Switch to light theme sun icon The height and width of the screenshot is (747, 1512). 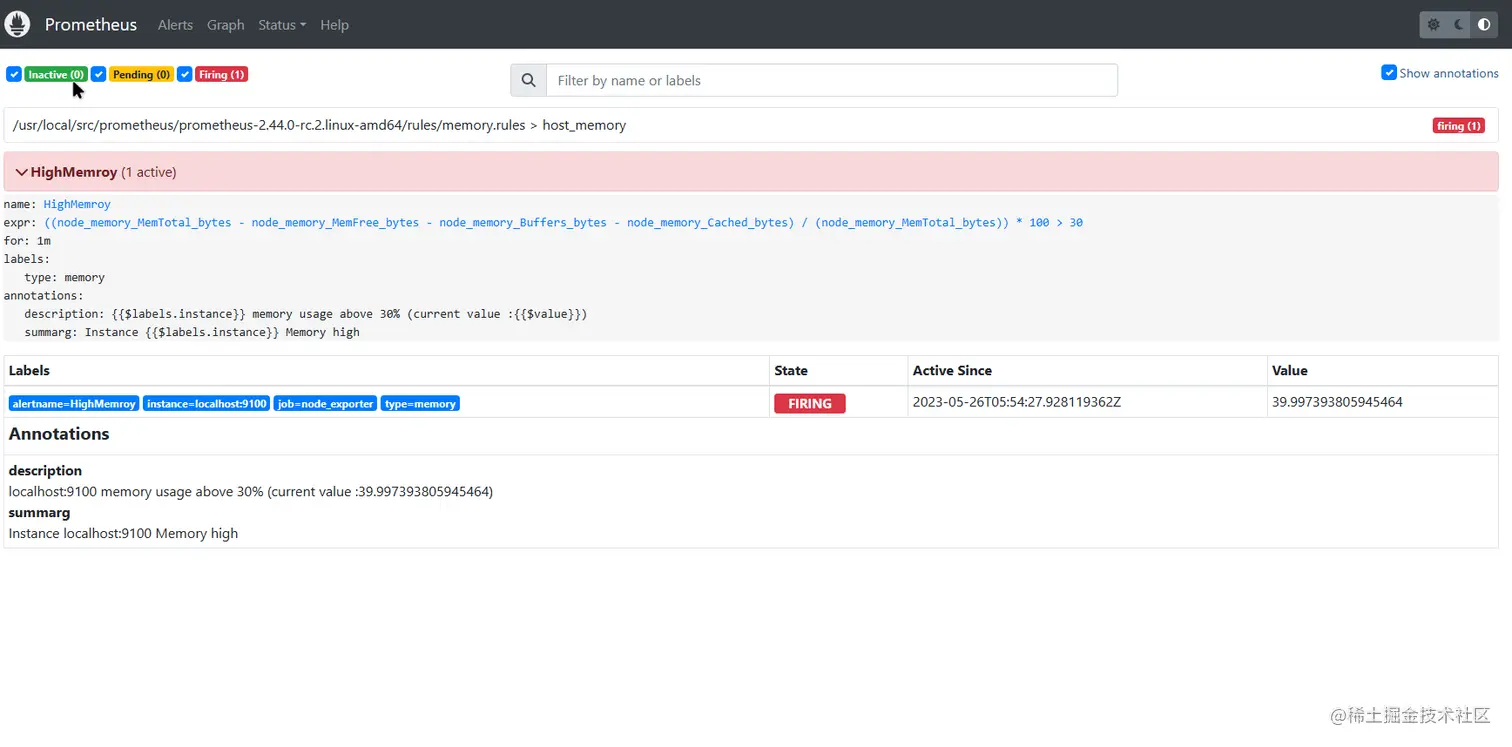[x=1434, y=25]
